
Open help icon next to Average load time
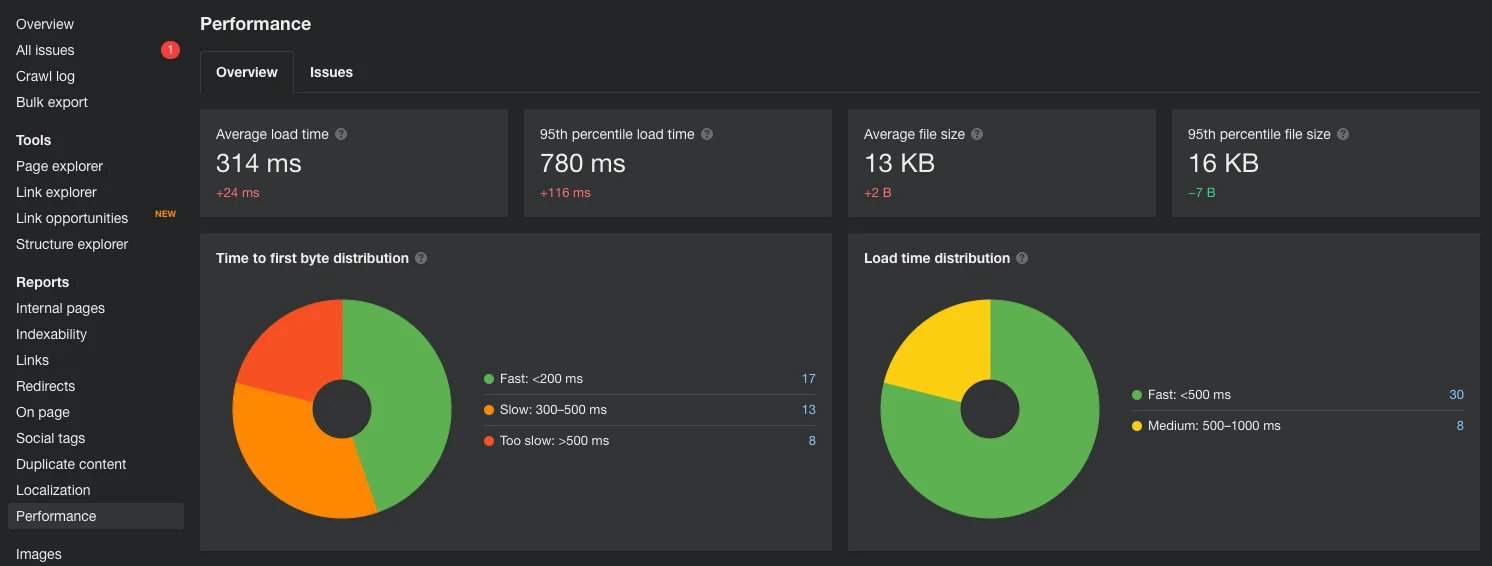(x=341, y=134)
